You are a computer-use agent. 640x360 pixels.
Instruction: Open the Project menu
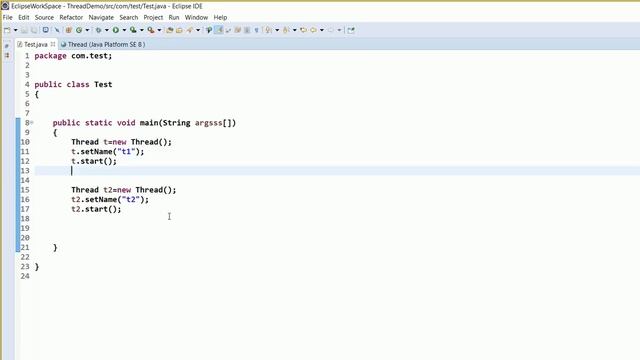153,18
